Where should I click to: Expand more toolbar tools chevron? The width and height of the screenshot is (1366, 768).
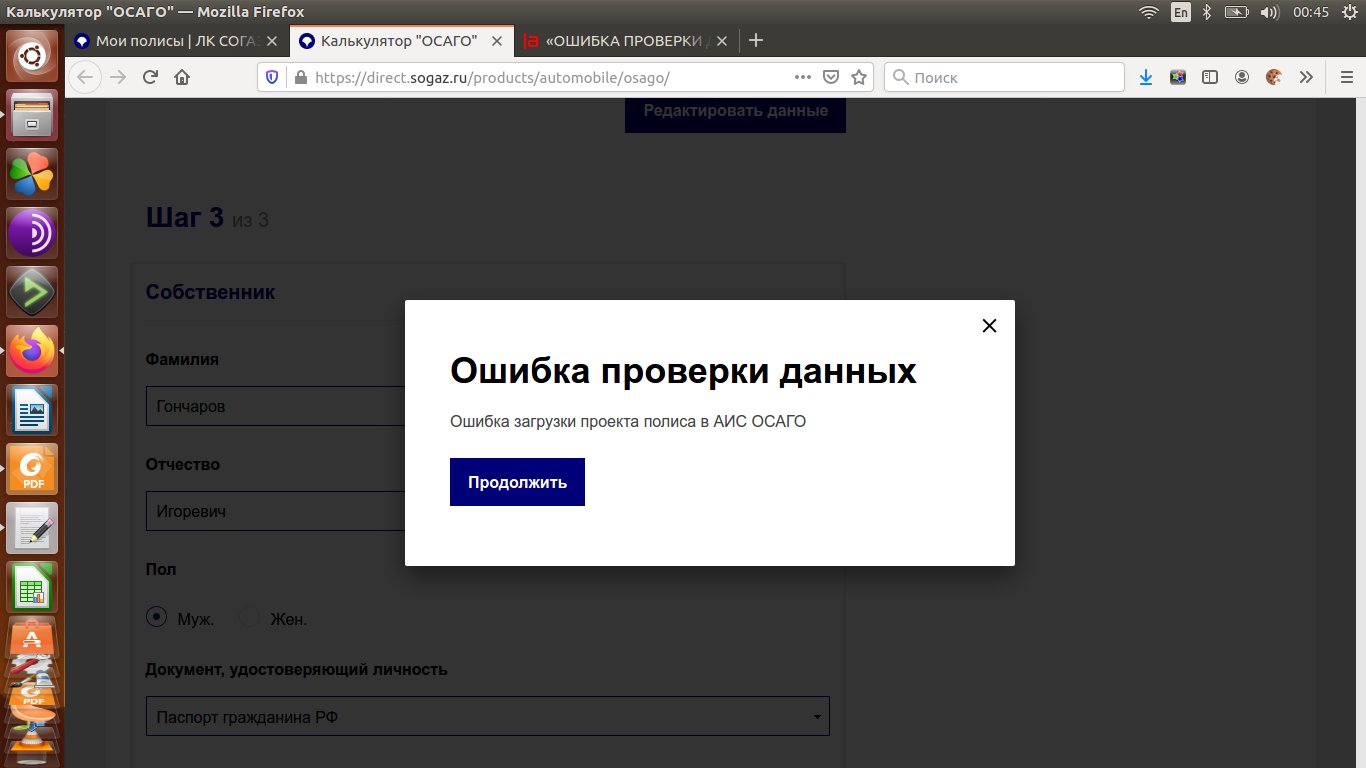pos(1306,77)
